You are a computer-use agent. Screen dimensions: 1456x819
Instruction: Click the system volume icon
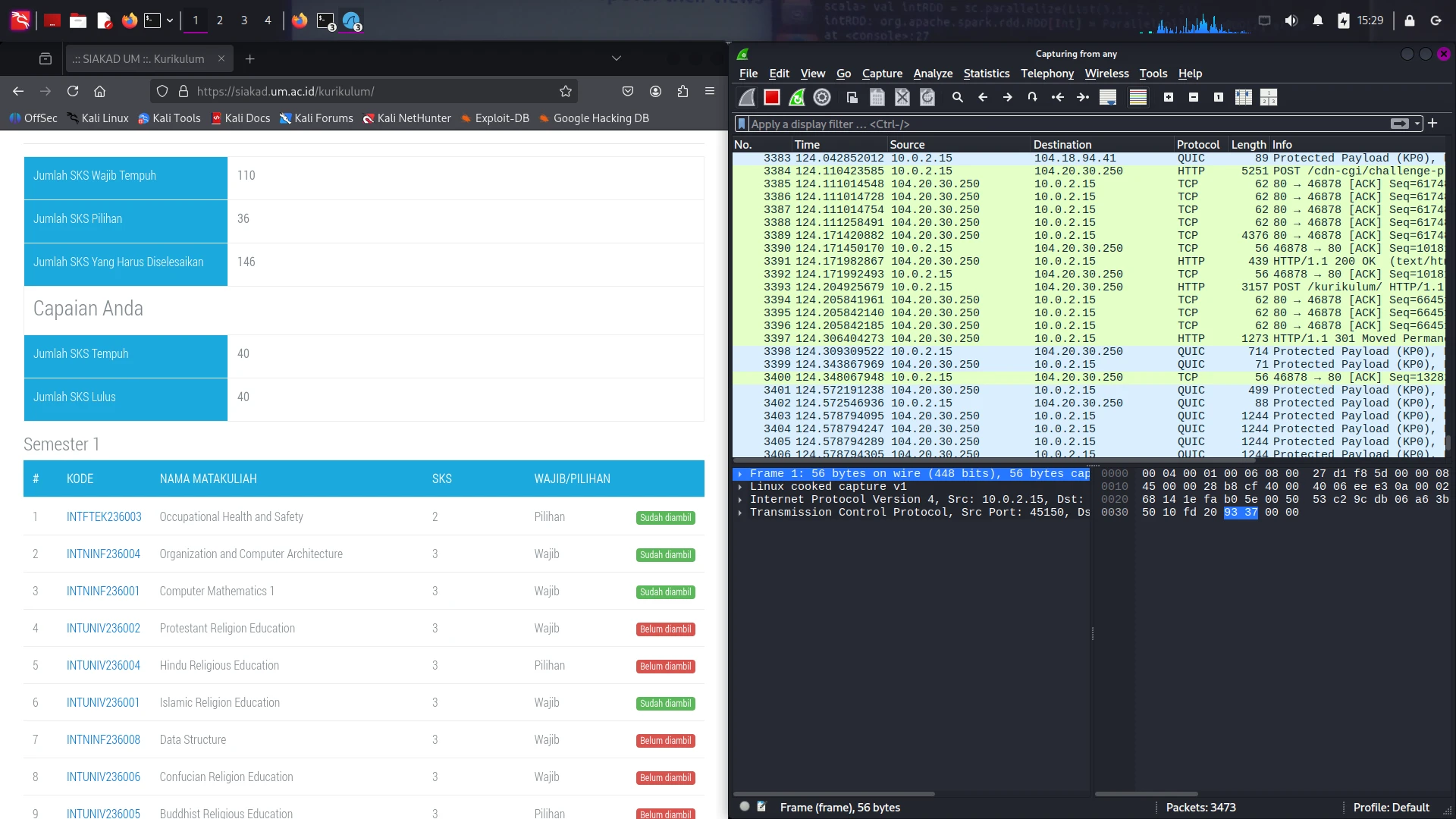[x=1291, y=20]
